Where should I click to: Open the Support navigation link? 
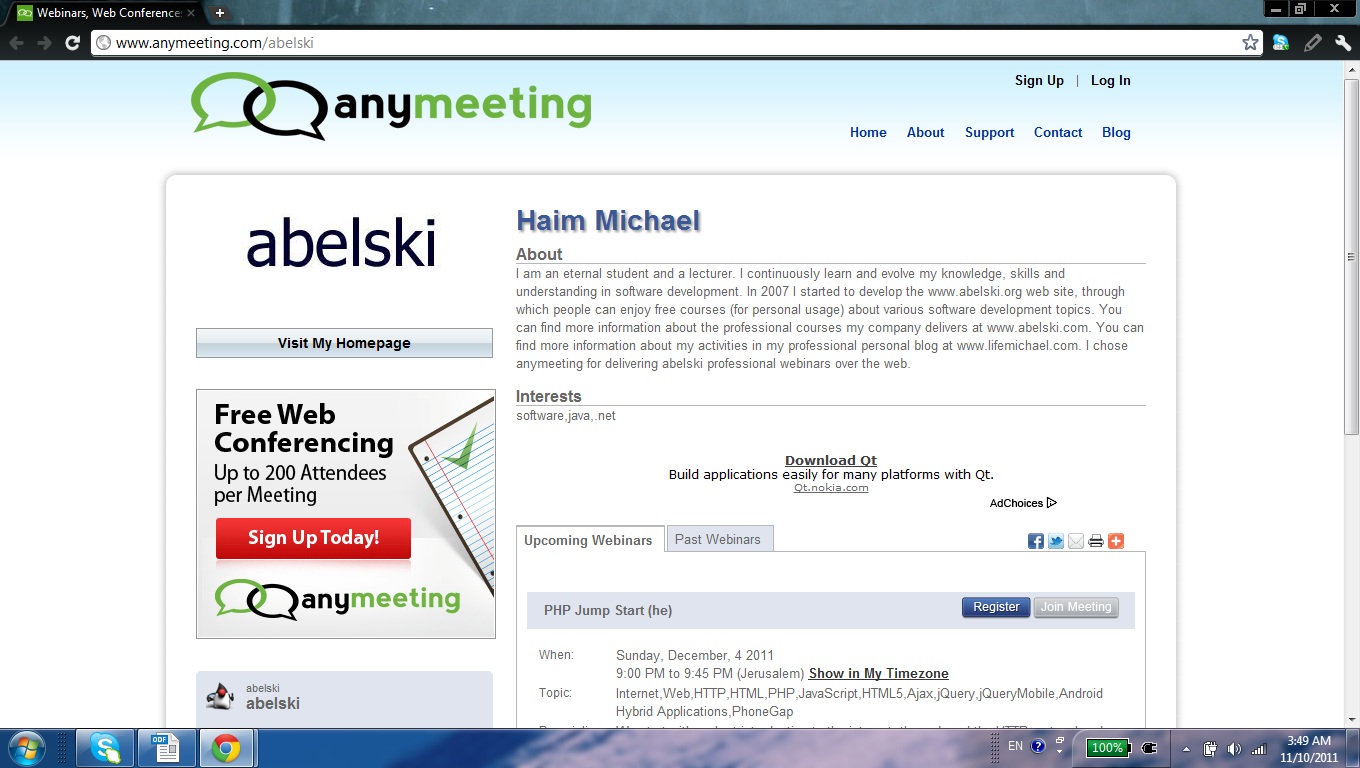pyautogui.click(x=989, y=132)
